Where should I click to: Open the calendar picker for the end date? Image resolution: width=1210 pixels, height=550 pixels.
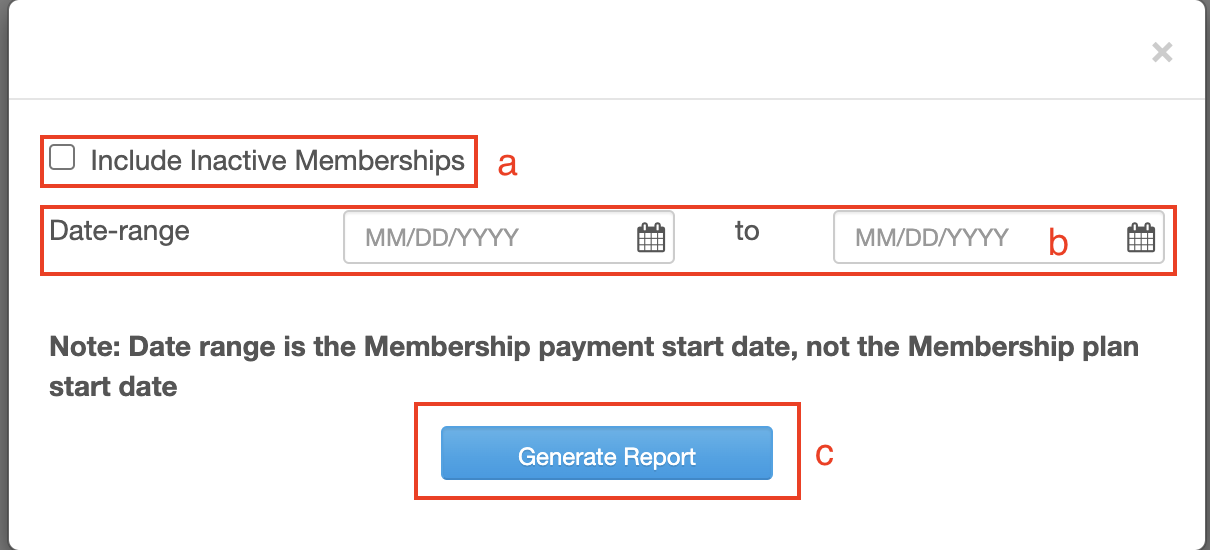pyautogui.click(x=1141, y=238)
